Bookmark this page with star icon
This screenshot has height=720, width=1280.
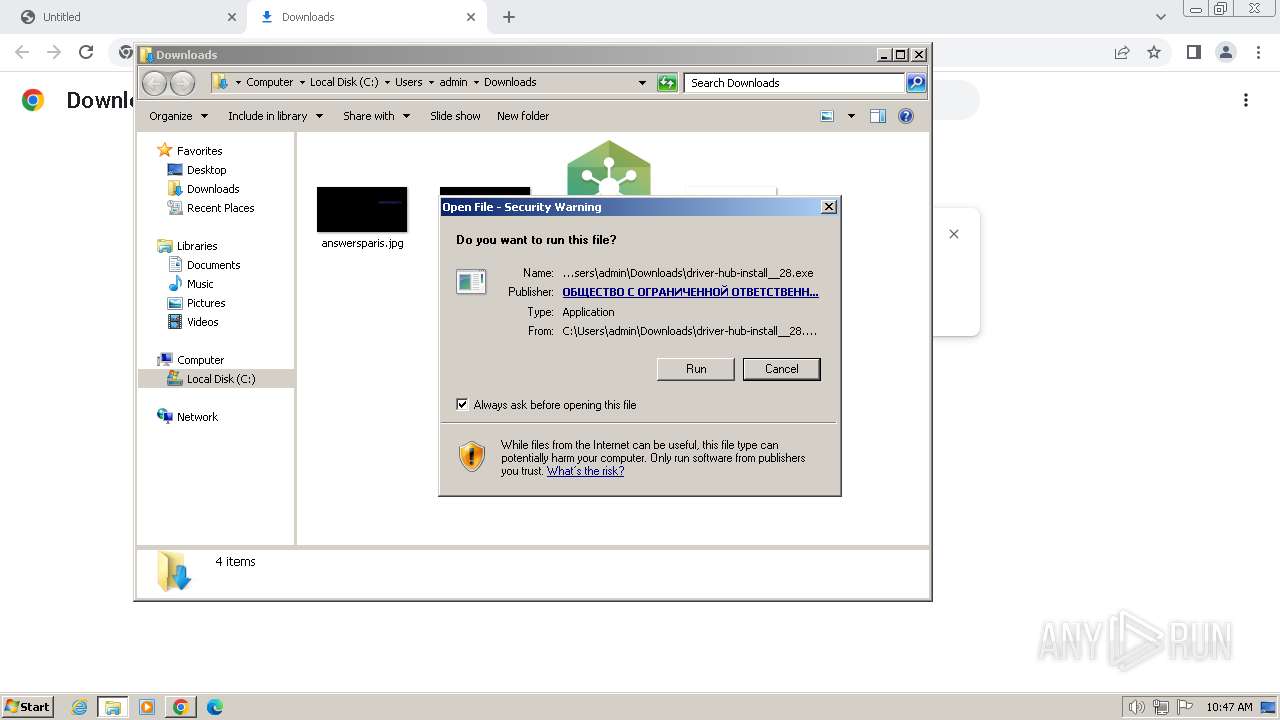point(1154,52)
